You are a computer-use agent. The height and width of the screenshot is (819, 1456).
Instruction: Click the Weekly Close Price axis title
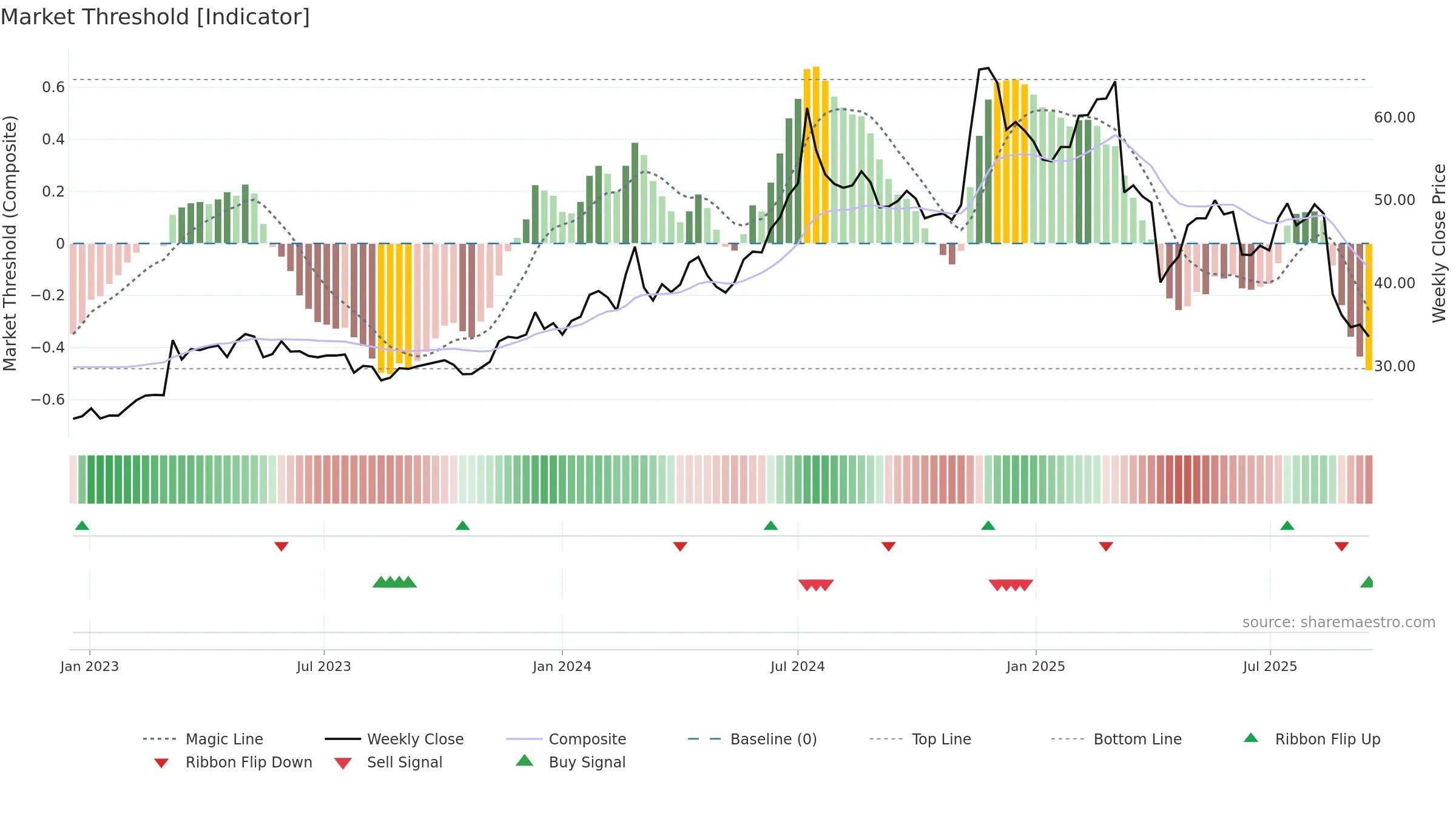pyautogui.click(x=1439, y=243)
